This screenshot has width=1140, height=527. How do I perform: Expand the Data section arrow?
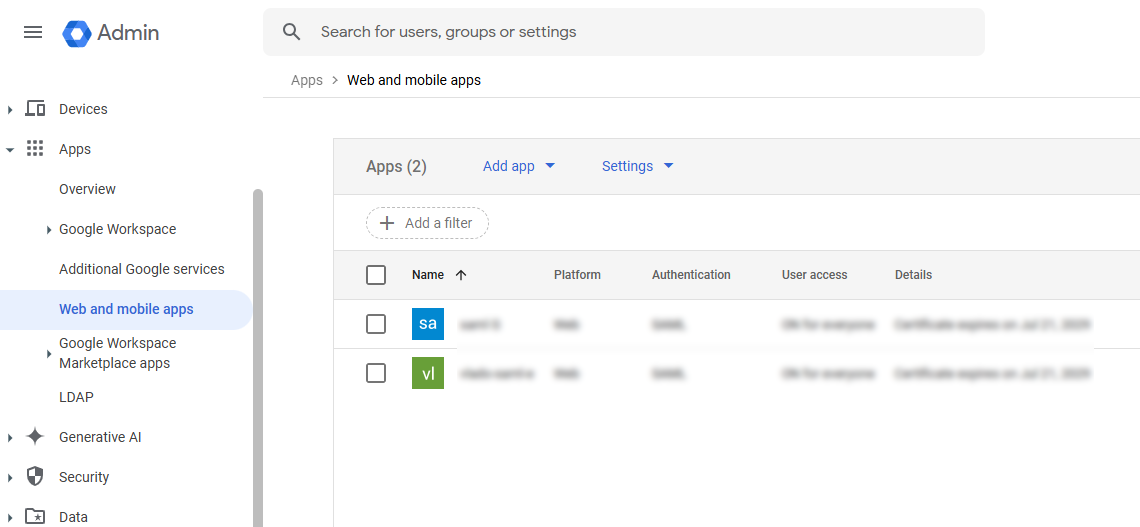pos(10,518)
